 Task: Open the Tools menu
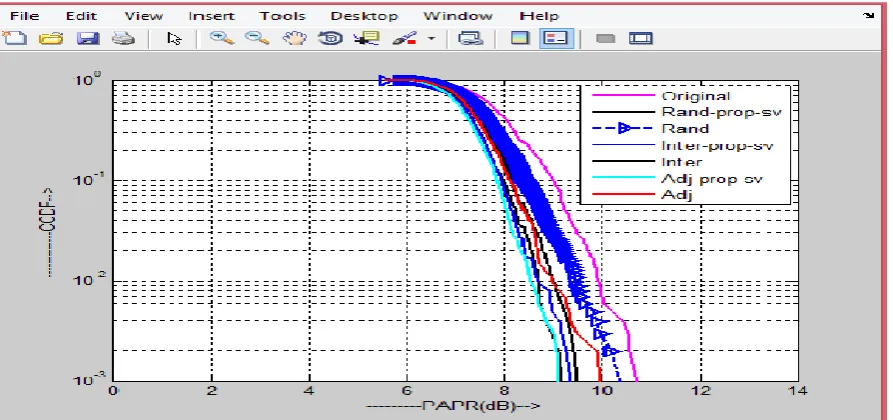(281, 15)
